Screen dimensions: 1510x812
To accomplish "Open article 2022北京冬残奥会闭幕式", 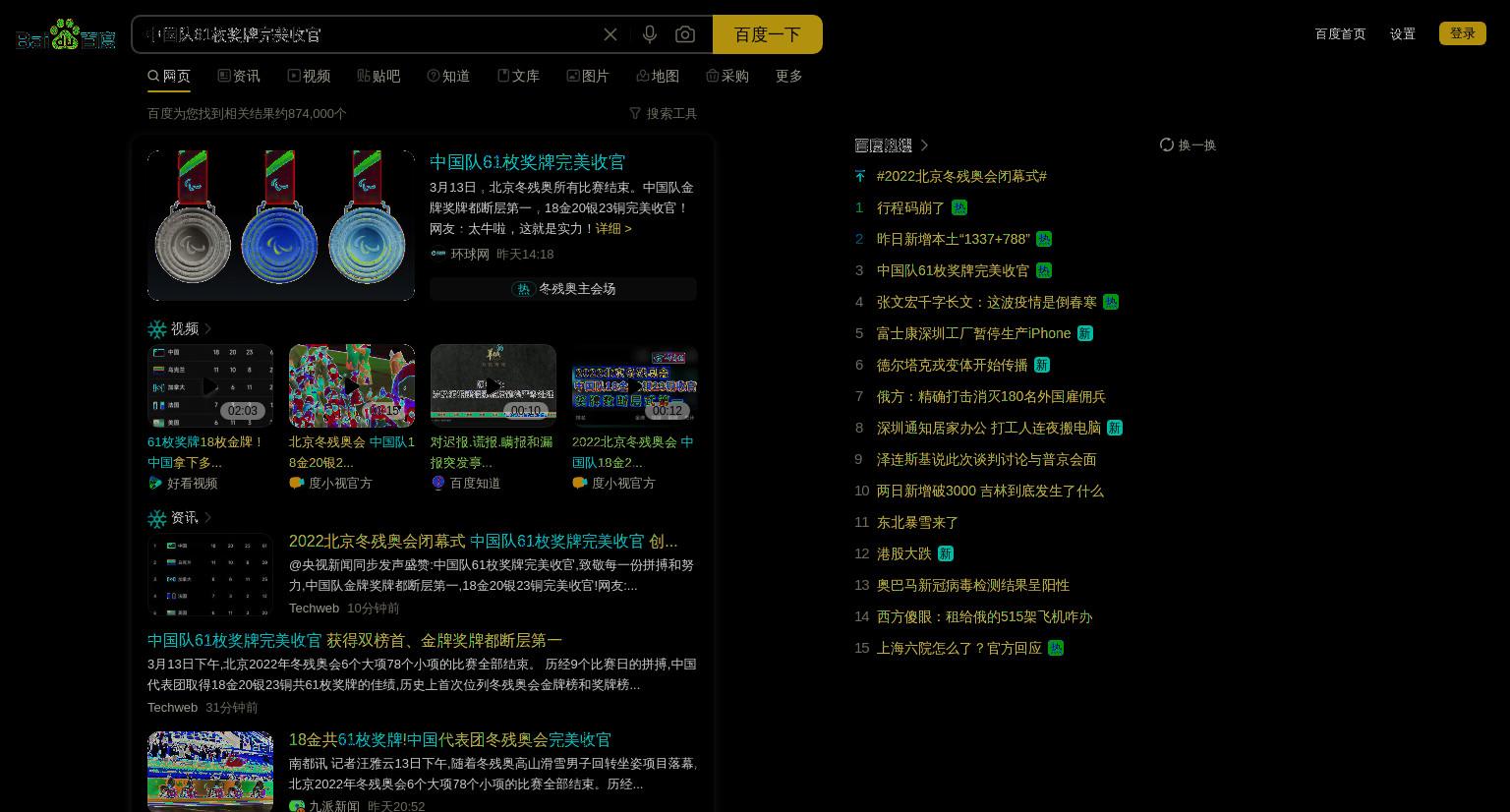I will (483, 541).
